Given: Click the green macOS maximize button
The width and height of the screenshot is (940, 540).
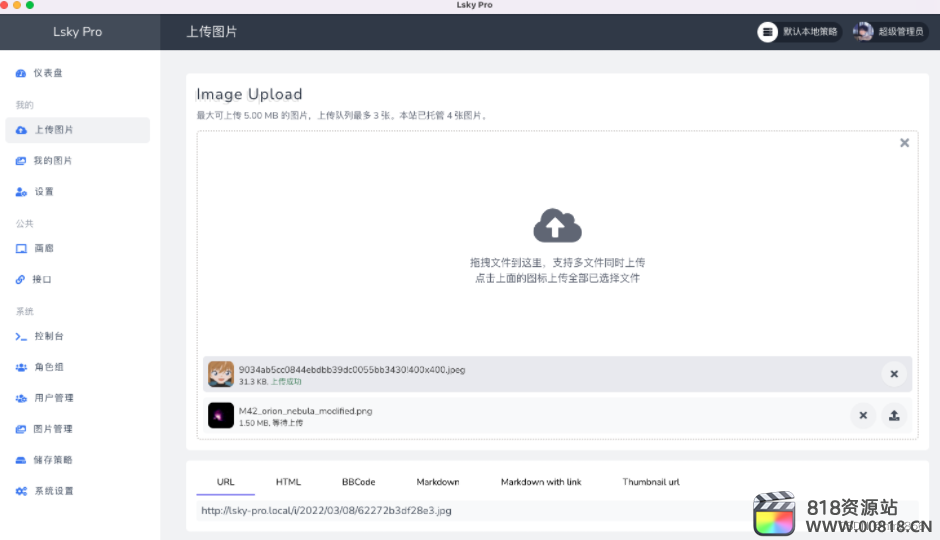Looking at the screenshot, I should pos(30,5).
